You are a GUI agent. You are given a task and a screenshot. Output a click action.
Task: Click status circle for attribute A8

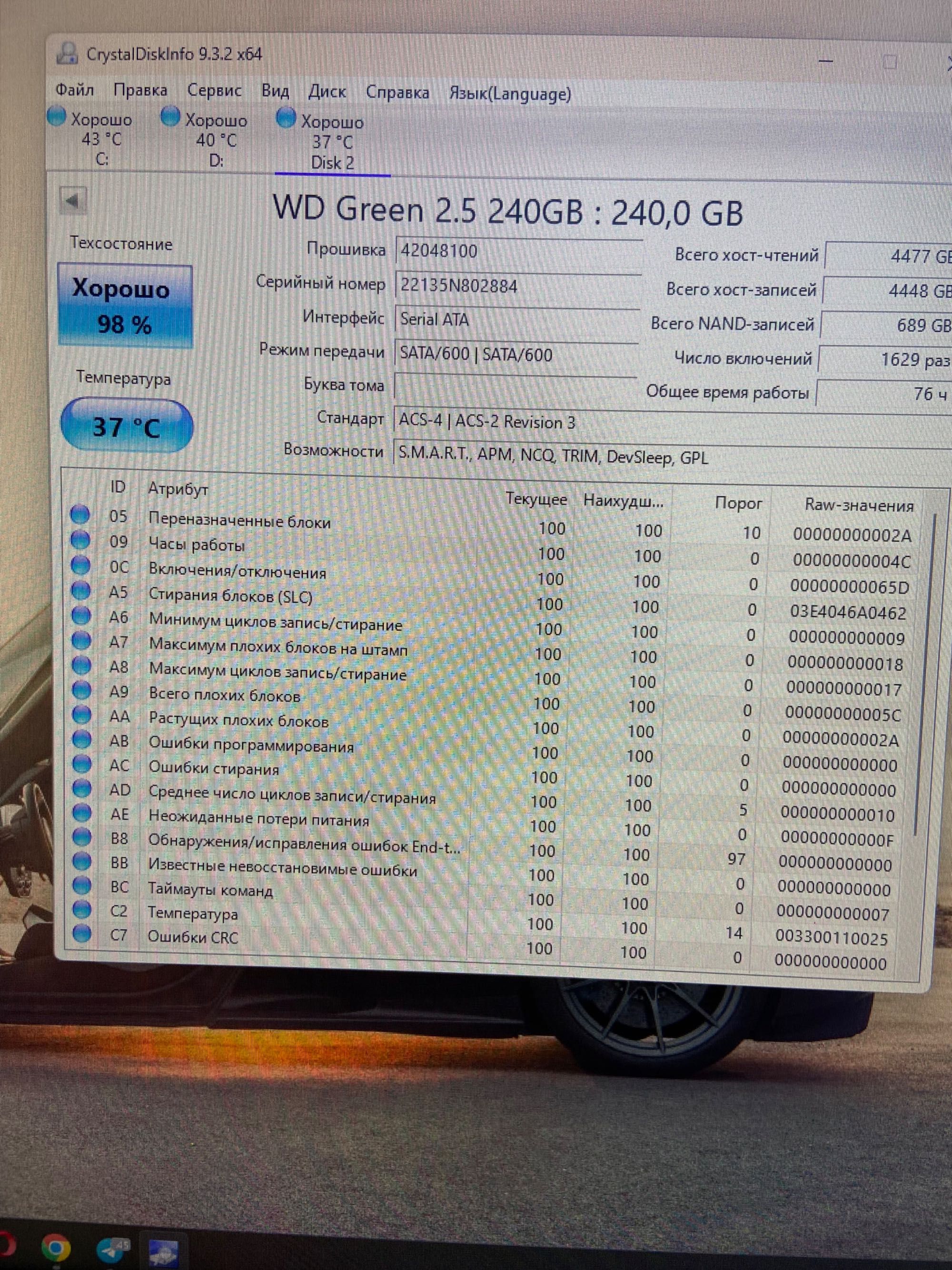81,665
